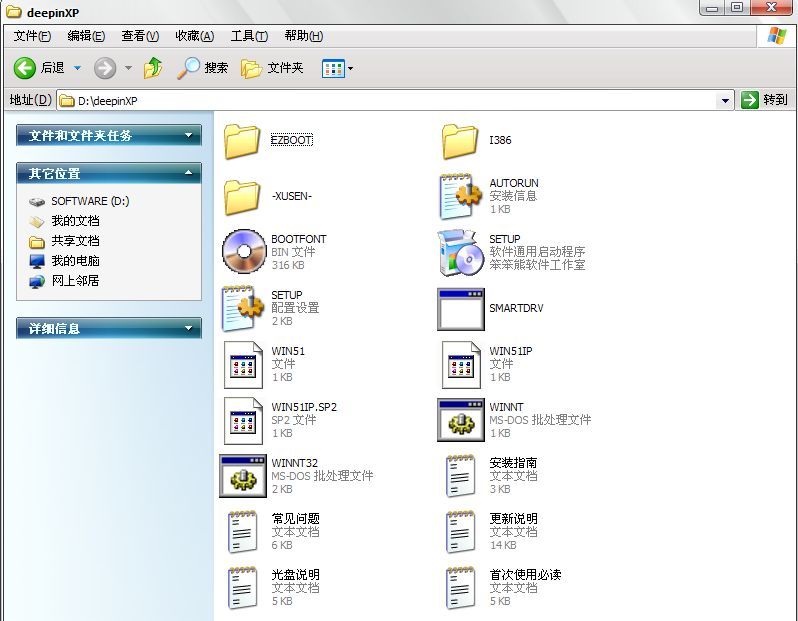Open the Back history dropdown arrow
Image resolution: width=798 pixels, height=621 pixels.
point(77,68)
